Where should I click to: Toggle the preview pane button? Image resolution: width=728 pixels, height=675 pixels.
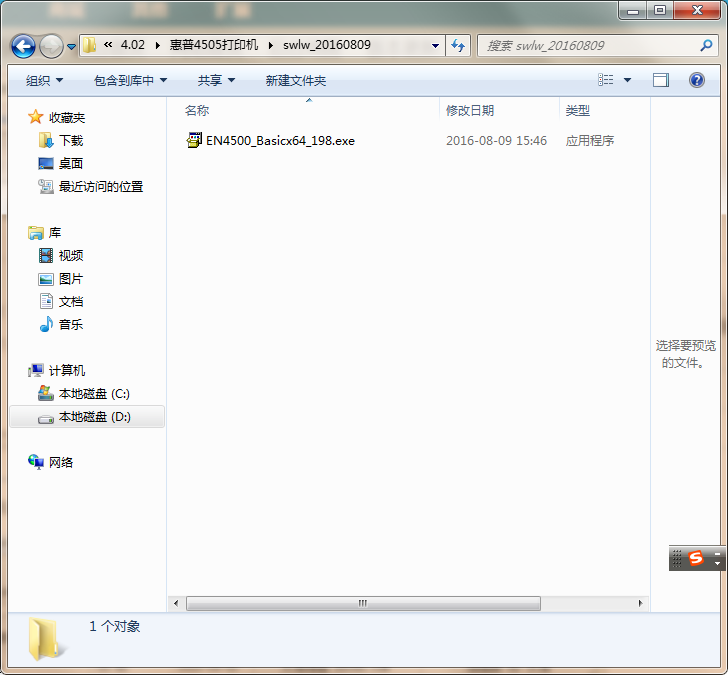(x=661, y=80)
